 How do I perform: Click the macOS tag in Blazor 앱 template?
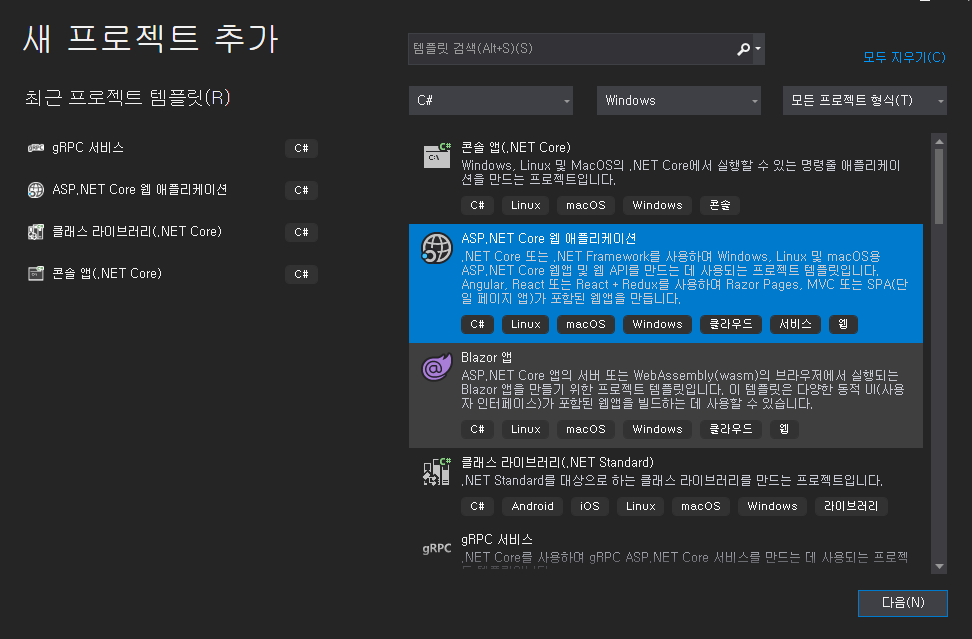[x=586, y=429]
